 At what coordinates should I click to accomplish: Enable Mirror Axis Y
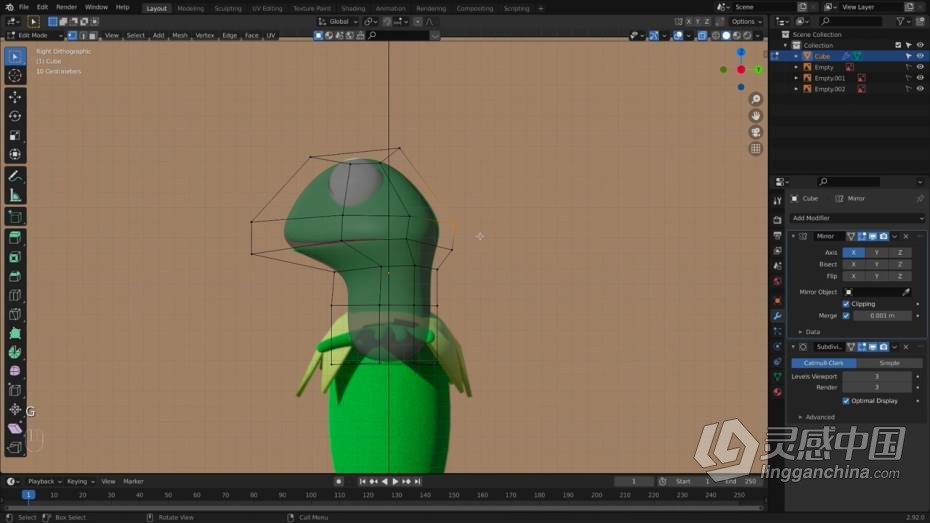(x=877, y=253)
